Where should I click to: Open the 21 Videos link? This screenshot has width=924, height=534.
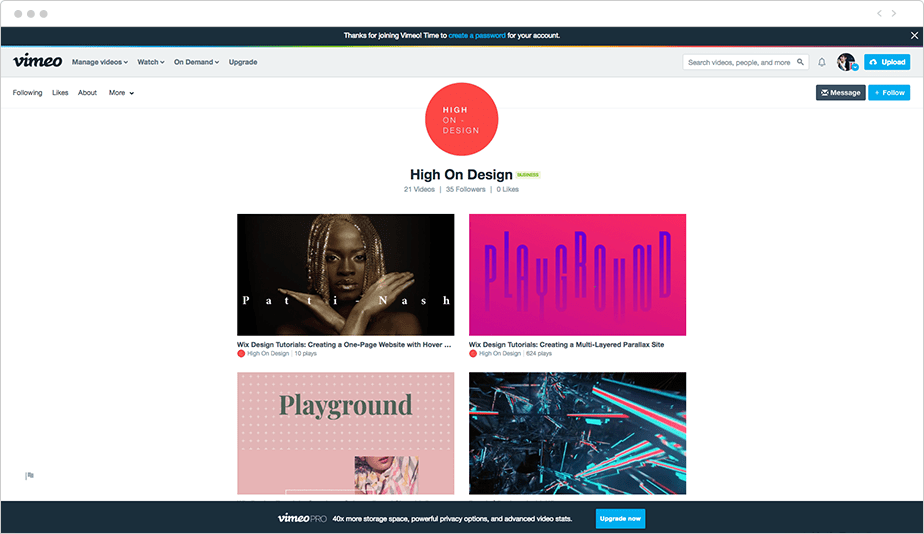[419, 189]
